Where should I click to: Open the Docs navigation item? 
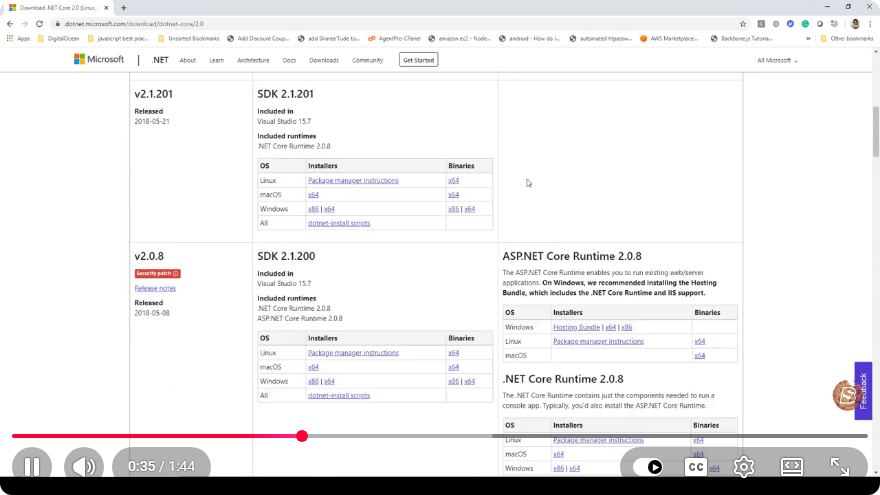[289, 60]
